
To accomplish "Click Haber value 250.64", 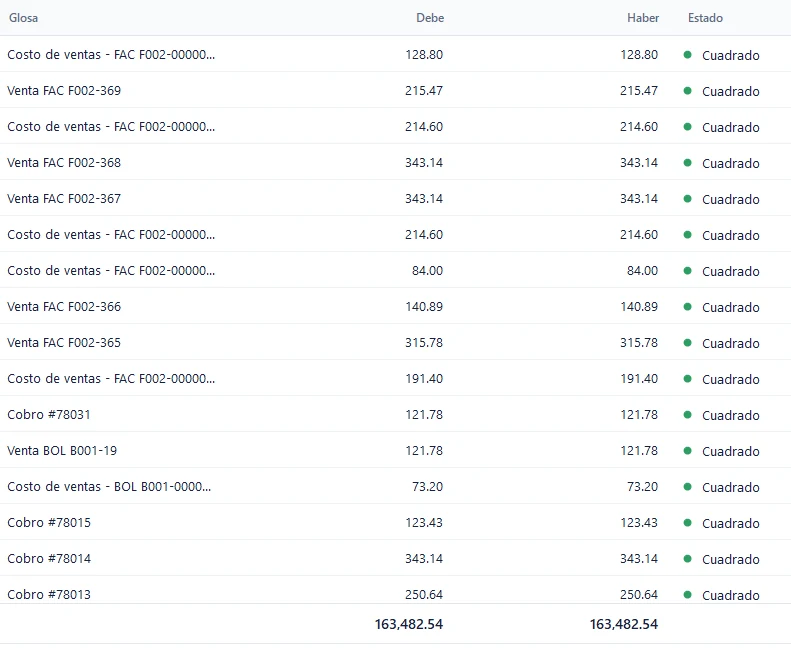I will pyautogui.click(x=639, y=595).
